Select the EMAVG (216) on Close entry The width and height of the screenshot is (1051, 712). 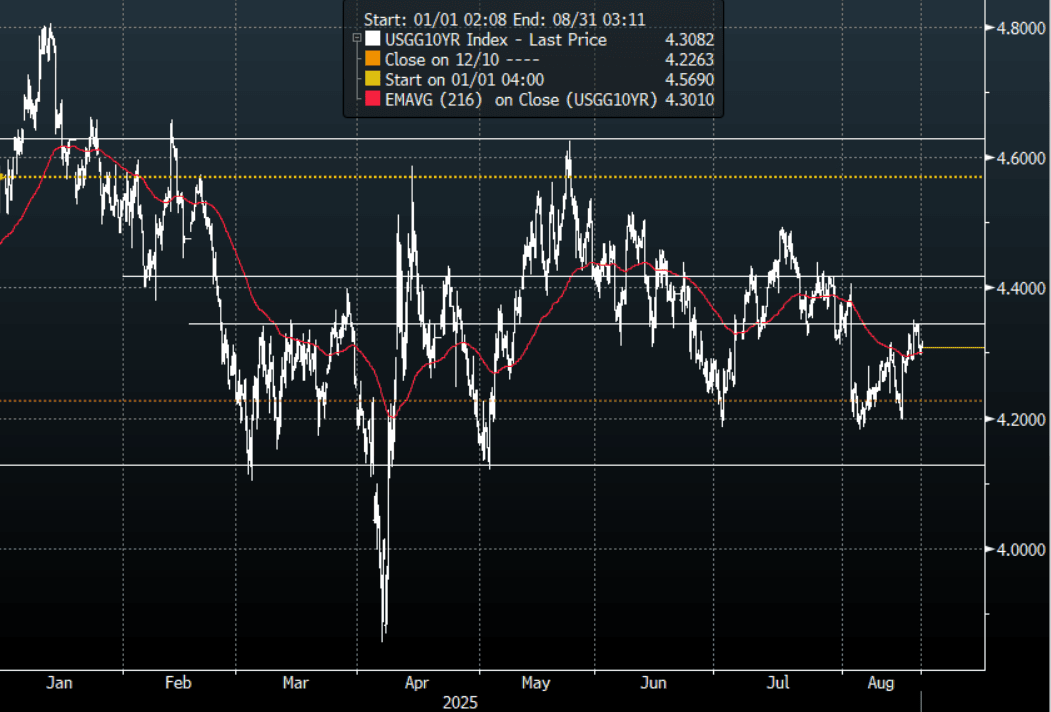pos(521,100)
